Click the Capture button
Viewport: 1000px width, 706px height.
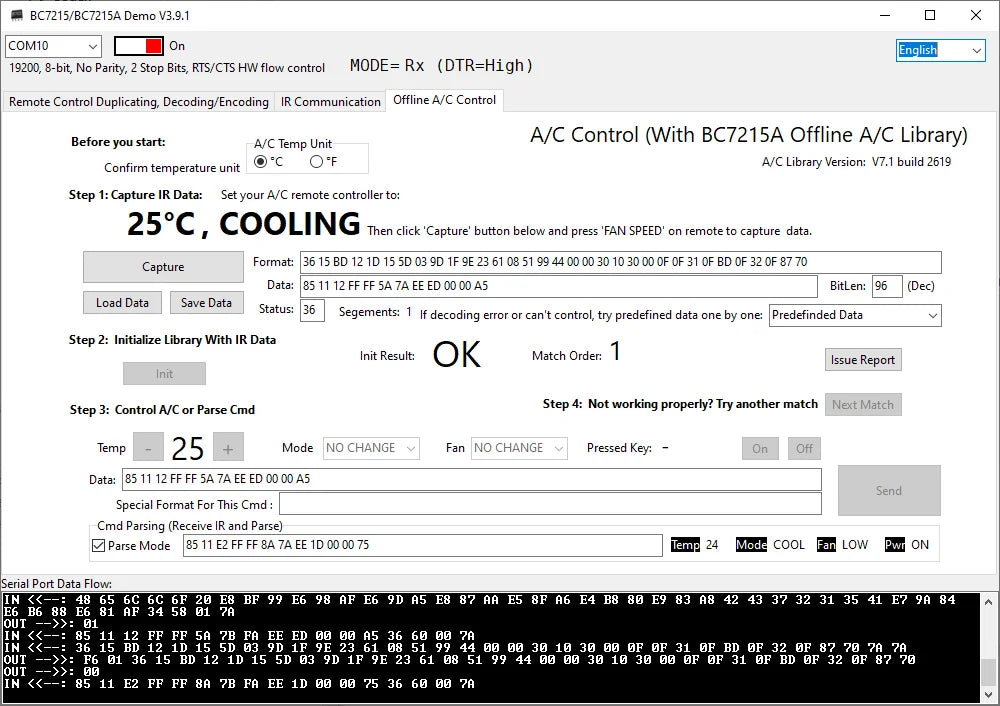click(163, 267)
